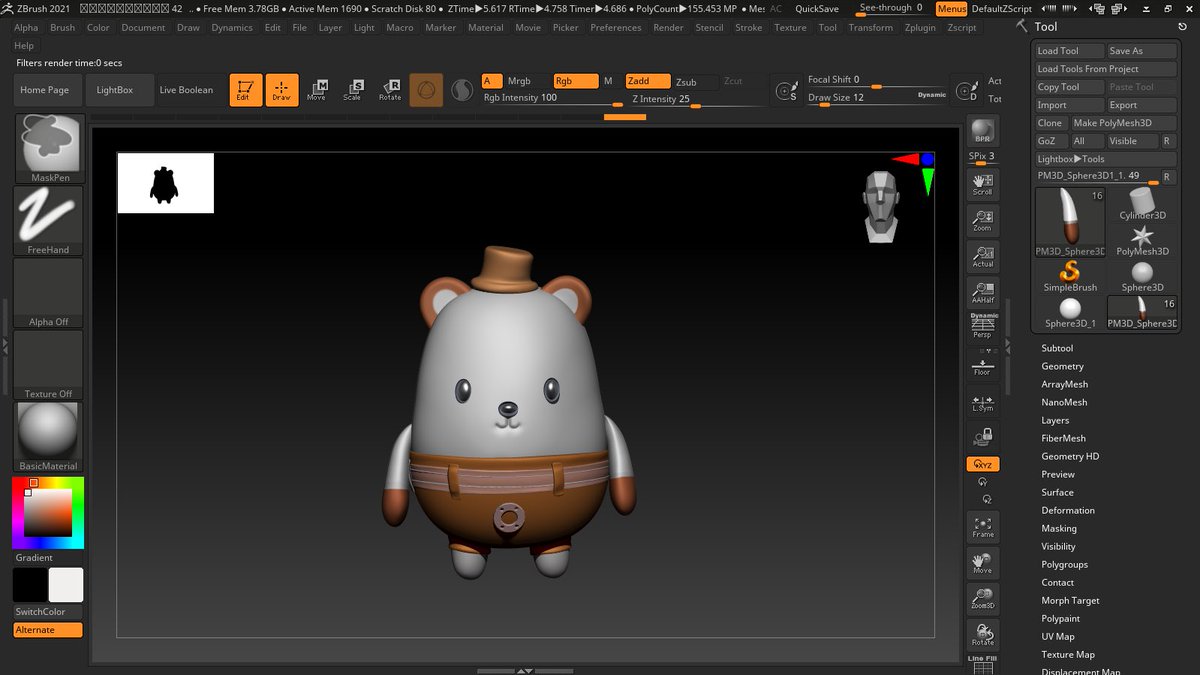This screenshot has width=1200, height=675.
Task: Expand the Layers subpalette
Action: pos(1055,420)
